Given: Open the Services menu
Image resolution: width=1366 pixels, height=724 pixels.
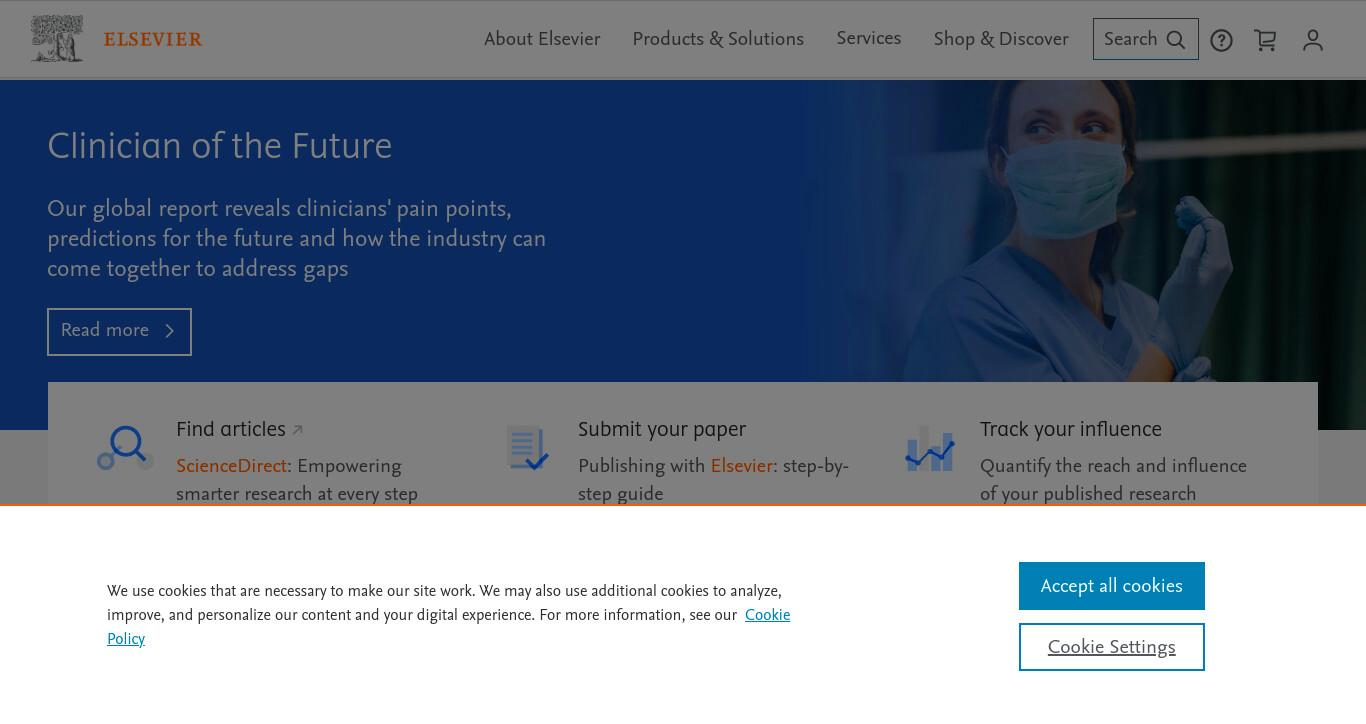Looking at the screenshot, I should (x=868, y=38).
